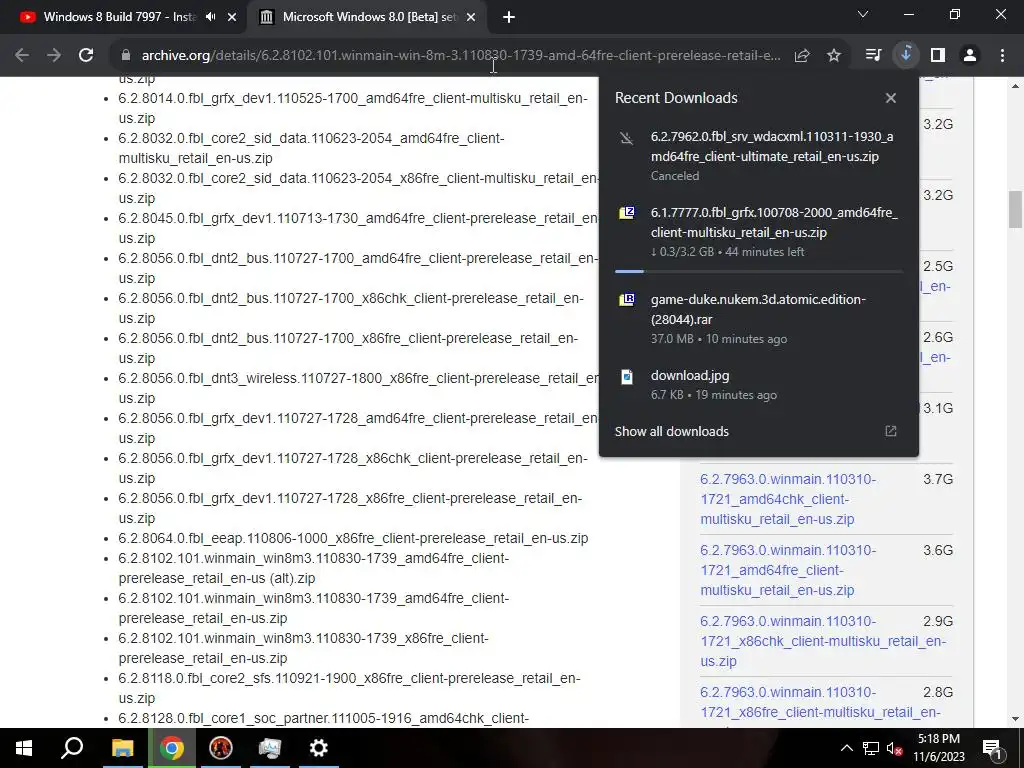This screenshot has height=768, width=1024.
Task: Open the tab search dropdown
Action: coord(863,14)
